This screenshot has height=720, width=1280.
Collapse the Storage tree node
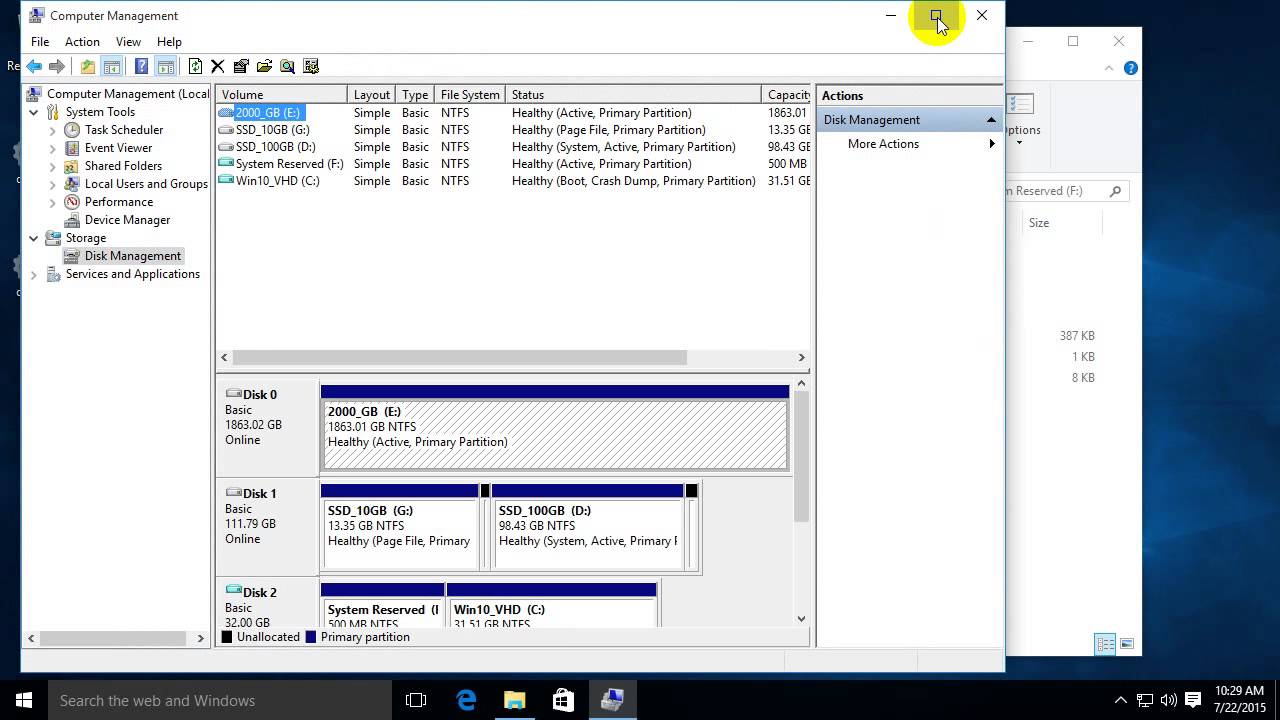pyautogui.click(x=34, y=238)
